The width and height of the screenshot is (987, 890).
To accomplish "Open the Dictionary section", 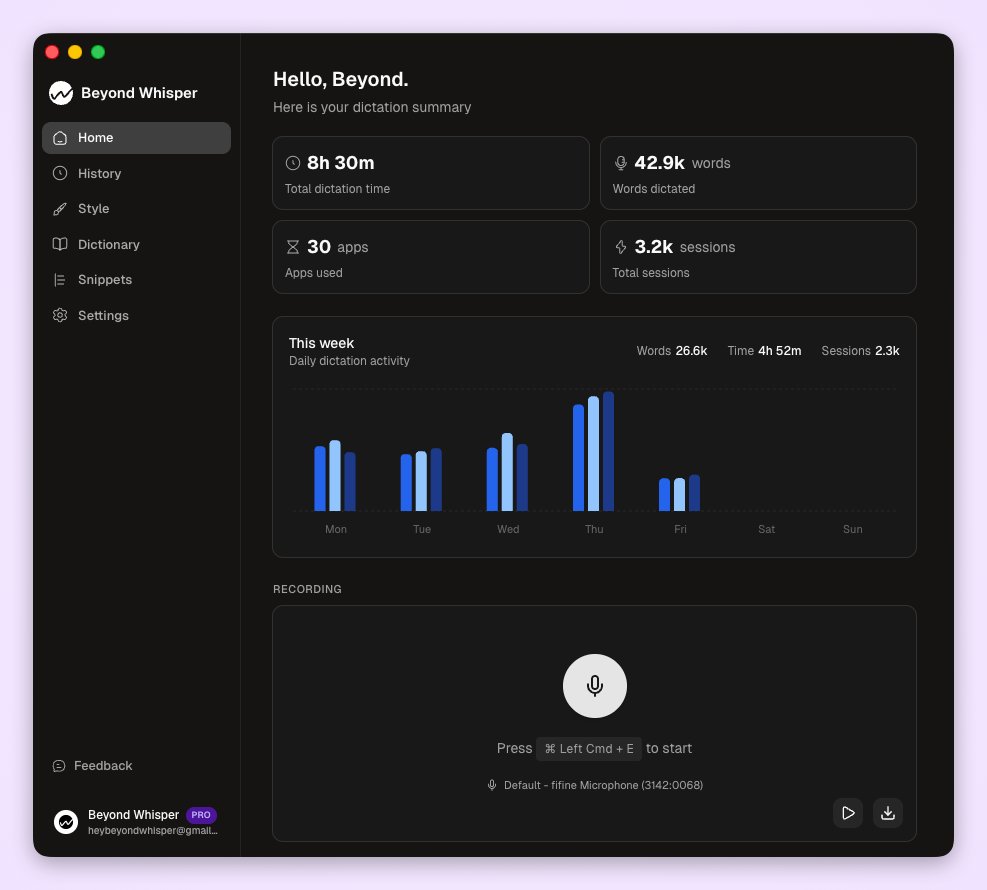I will point(136,244).
